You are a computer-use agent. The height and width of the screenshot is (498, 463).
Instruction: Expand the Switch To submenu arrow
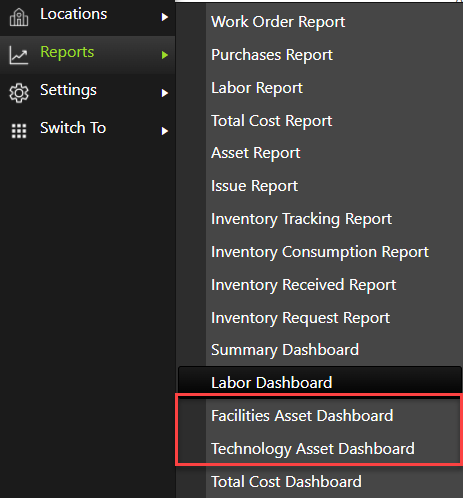[165, 131]
